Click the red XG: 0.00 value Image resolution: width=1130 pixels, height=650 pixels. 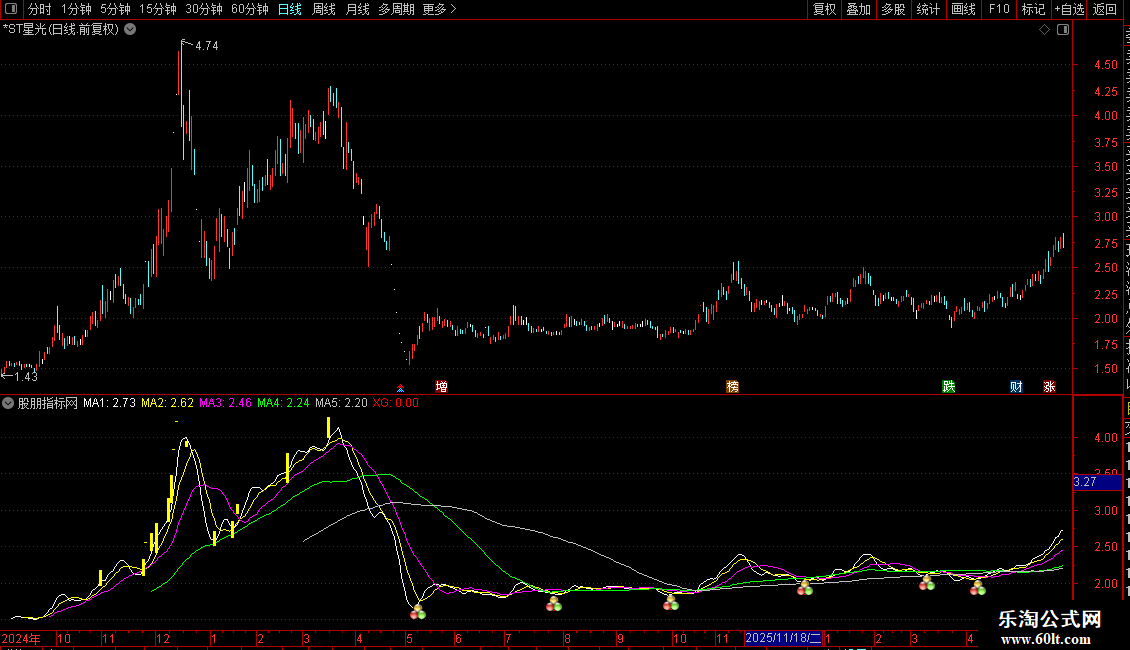(396, 404)
